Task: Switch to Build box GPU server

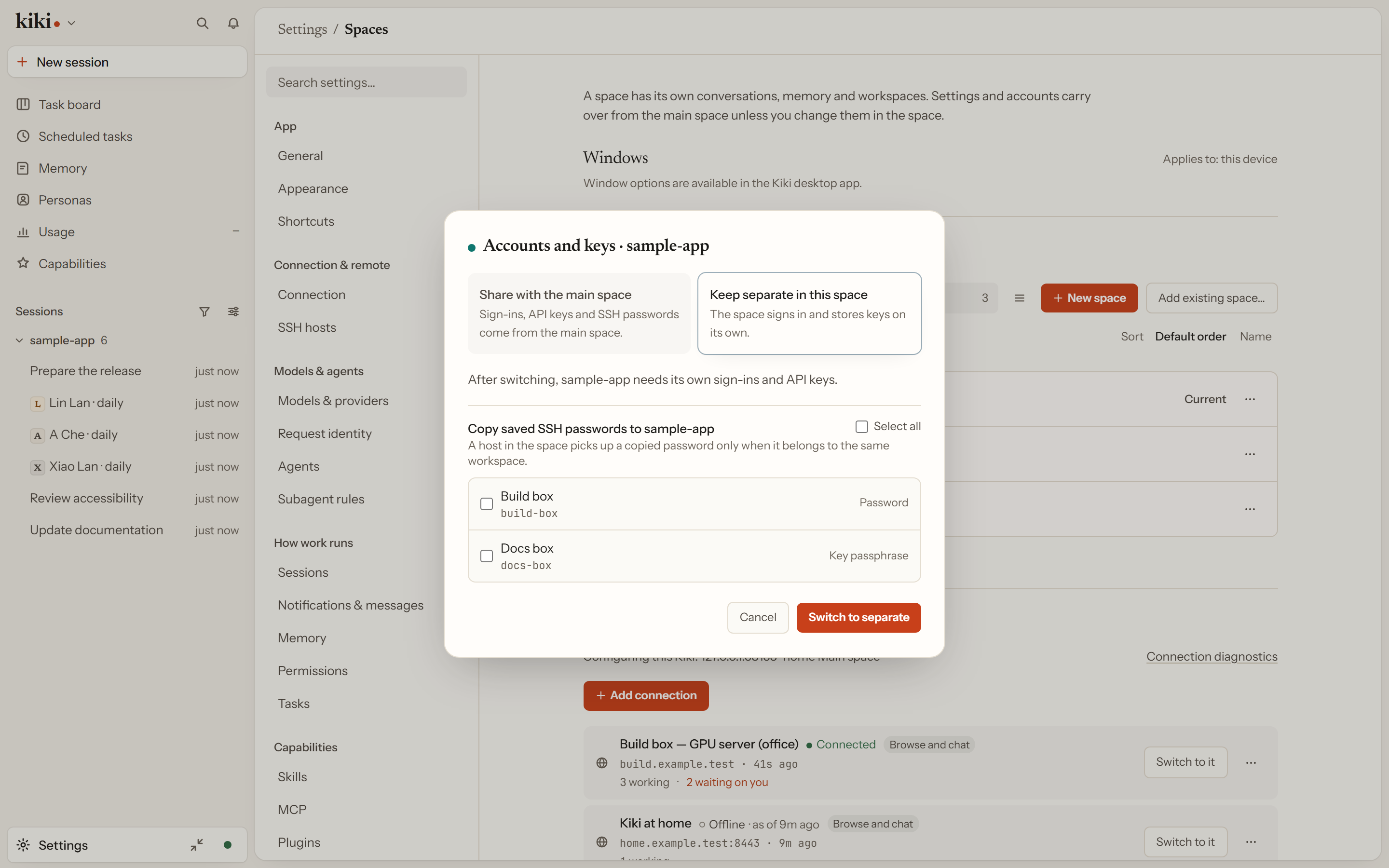Action: click(x=1185, y=762)
